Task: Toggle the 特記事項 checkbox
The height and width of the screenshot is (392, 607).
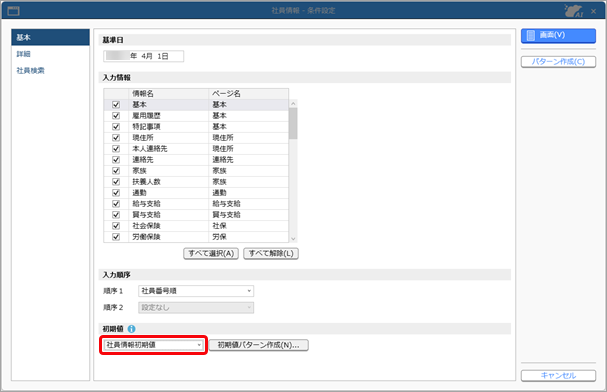Action: coord(116,127)
